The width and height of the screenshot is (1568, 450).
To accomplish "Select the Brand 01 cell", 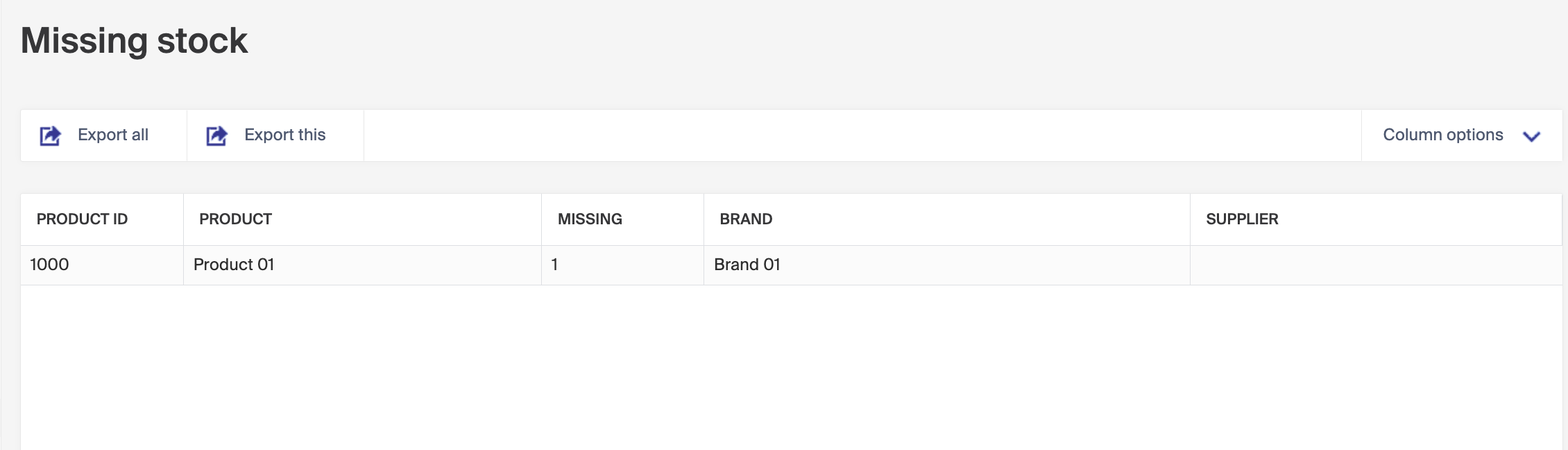I will (x=947, y=265).
